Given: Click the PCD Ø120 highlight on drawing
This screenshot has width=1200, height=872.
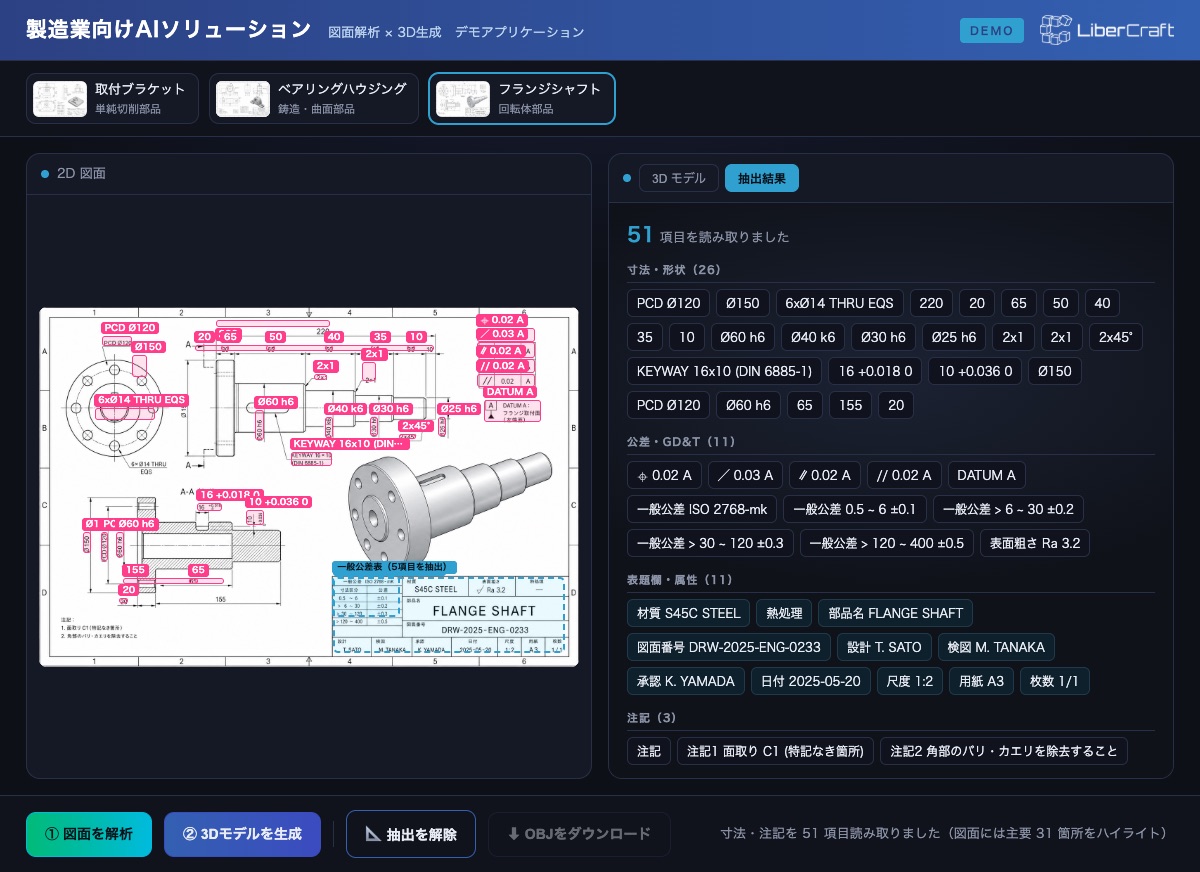Looking at the screenshot, I should [x=131, y=328].
